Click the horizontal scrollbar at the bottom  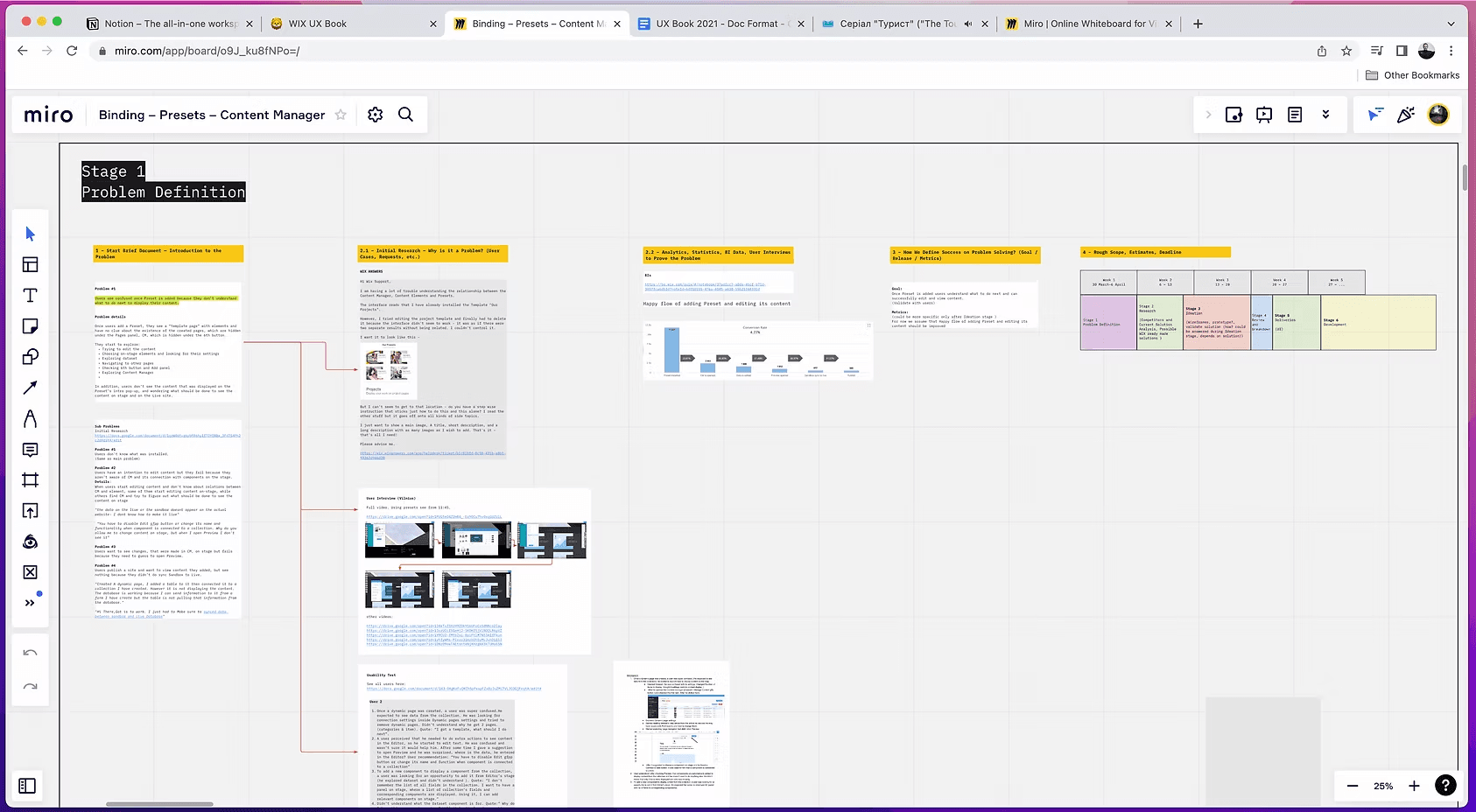pyautogui.click(x=159, y=804)
